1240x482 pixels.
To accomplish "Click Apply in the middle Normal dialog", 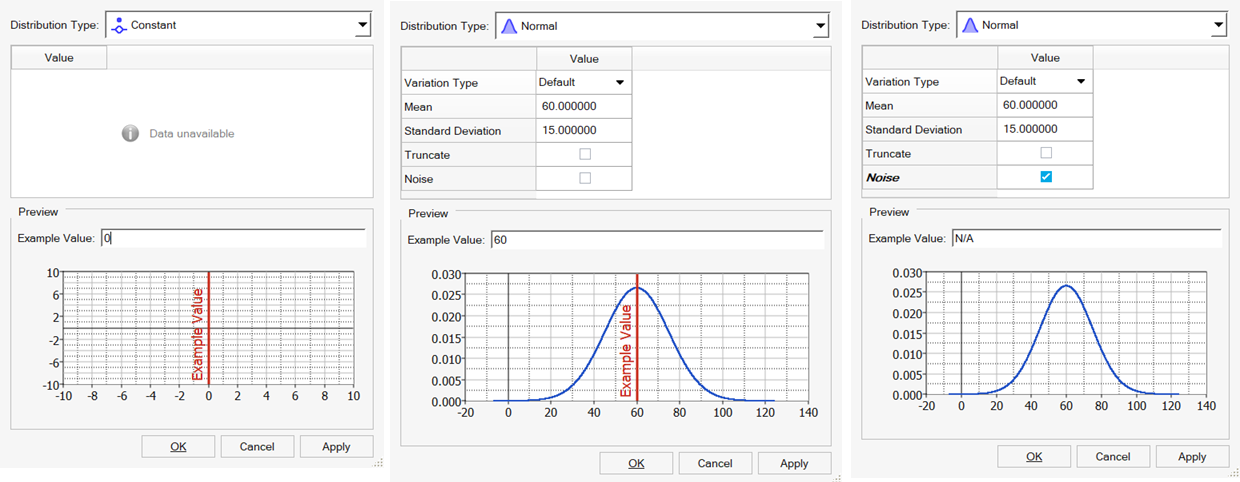I will click(794, 463).
